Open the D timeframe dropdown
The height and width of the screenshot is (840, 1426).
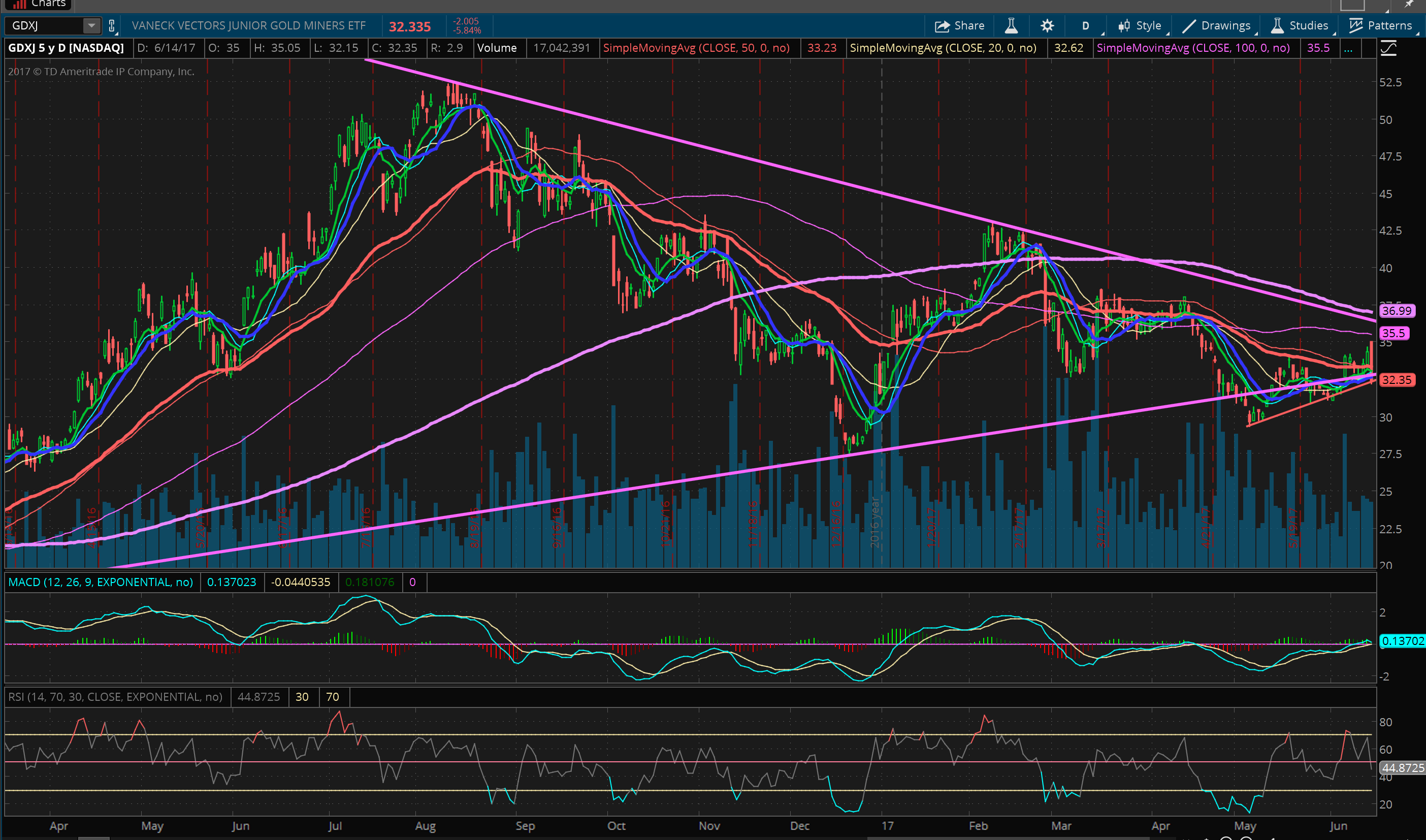pos(1085,26)
